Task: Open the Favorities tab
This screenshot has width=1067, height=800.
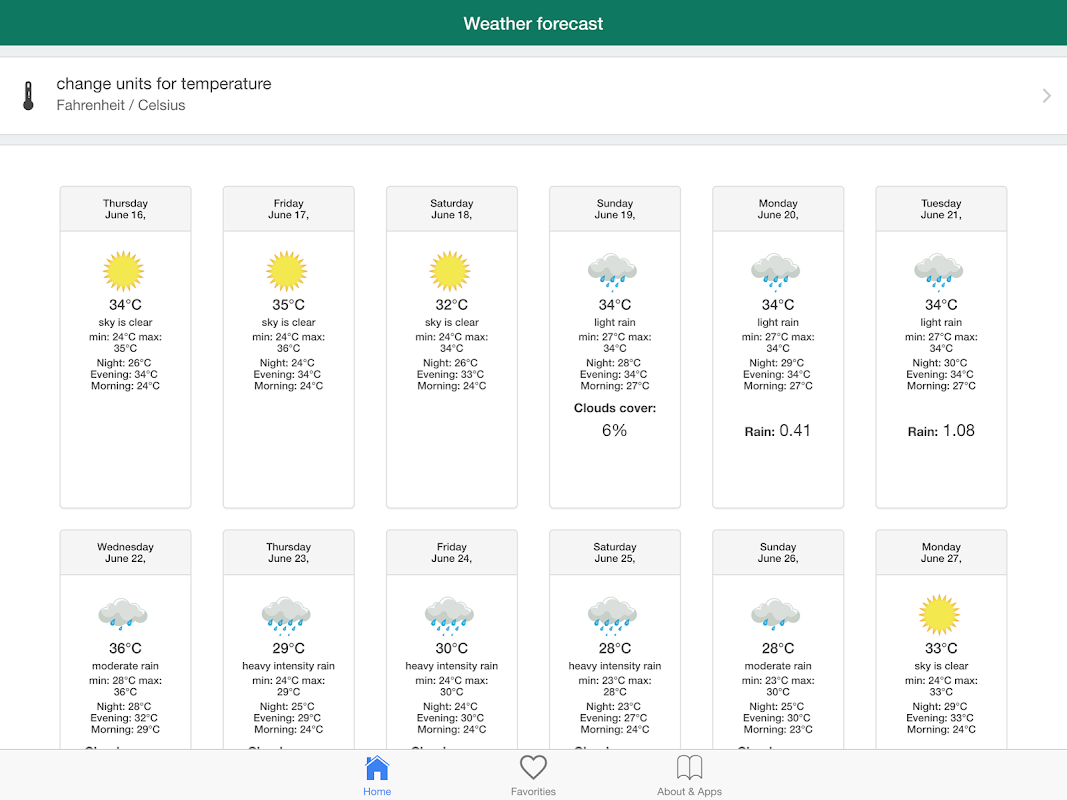Action: [534, 776]
